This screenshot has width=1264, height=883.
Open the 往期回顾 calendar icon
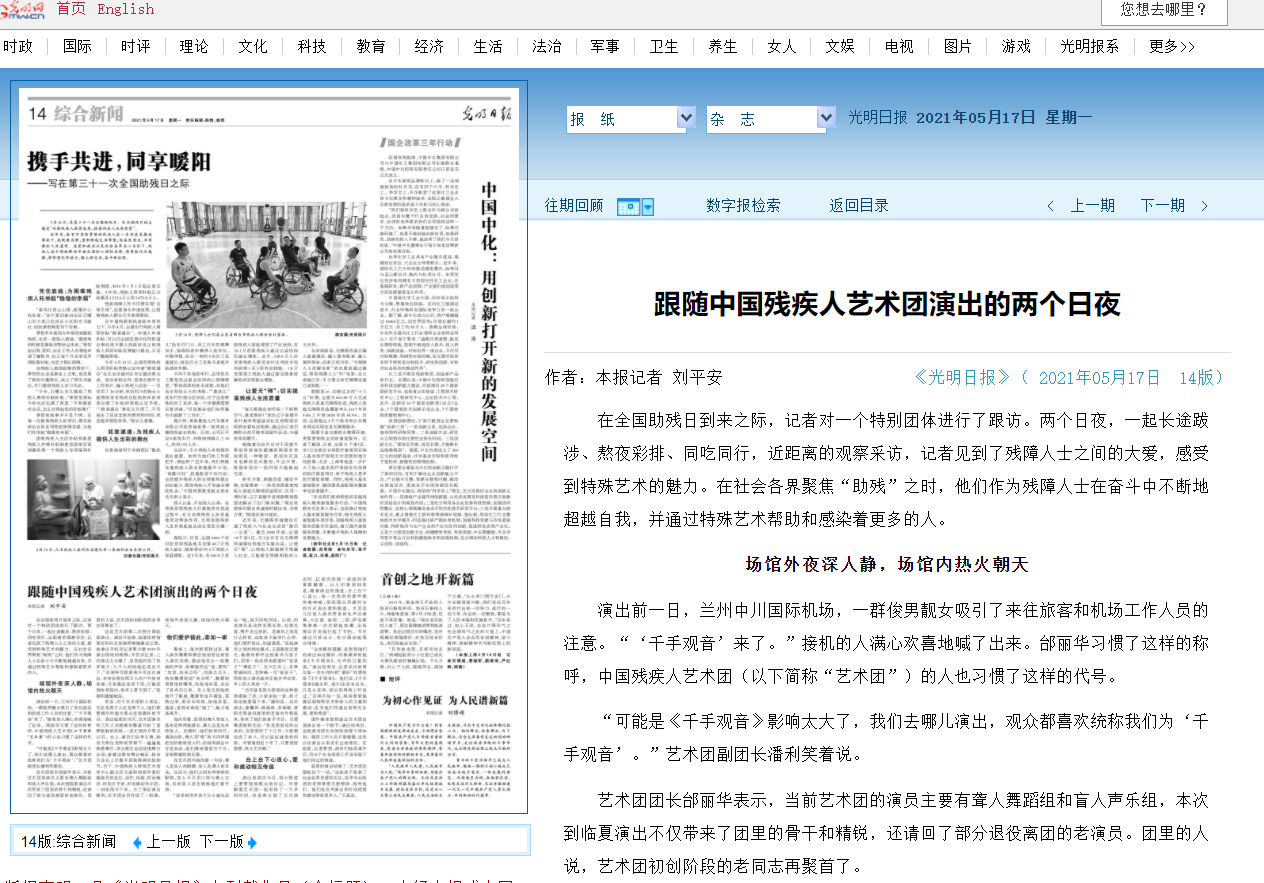tap(627, 206)
